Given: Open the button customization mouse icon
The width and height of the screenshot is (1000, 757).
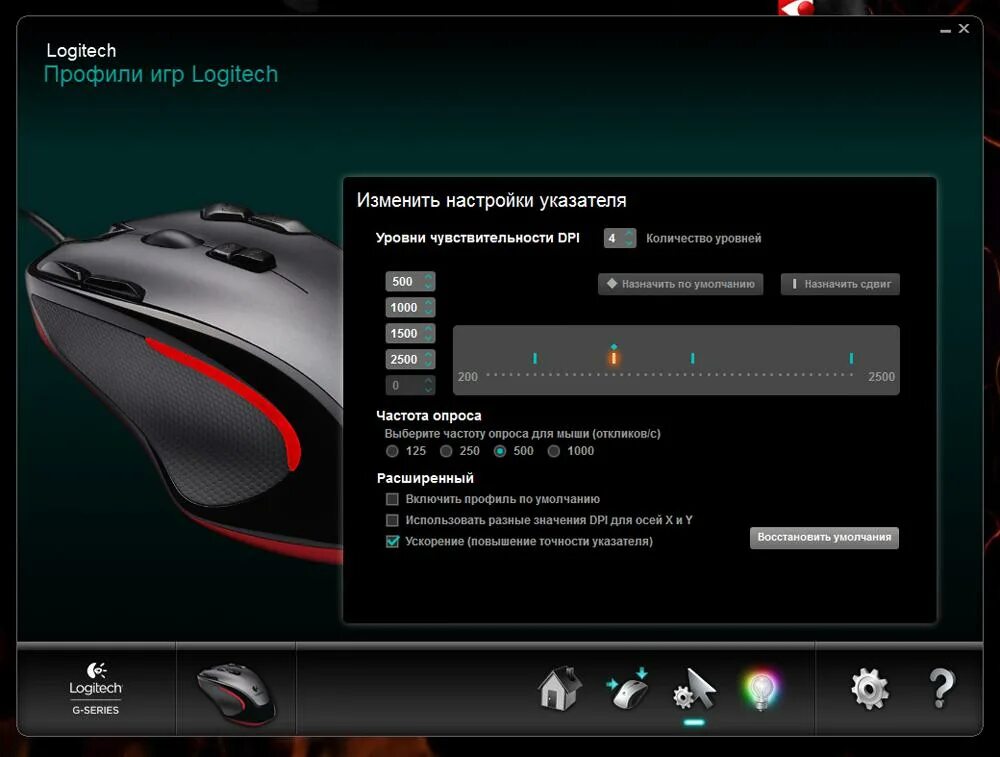Looking at the screenshot, I should click(x=627, y=689).
